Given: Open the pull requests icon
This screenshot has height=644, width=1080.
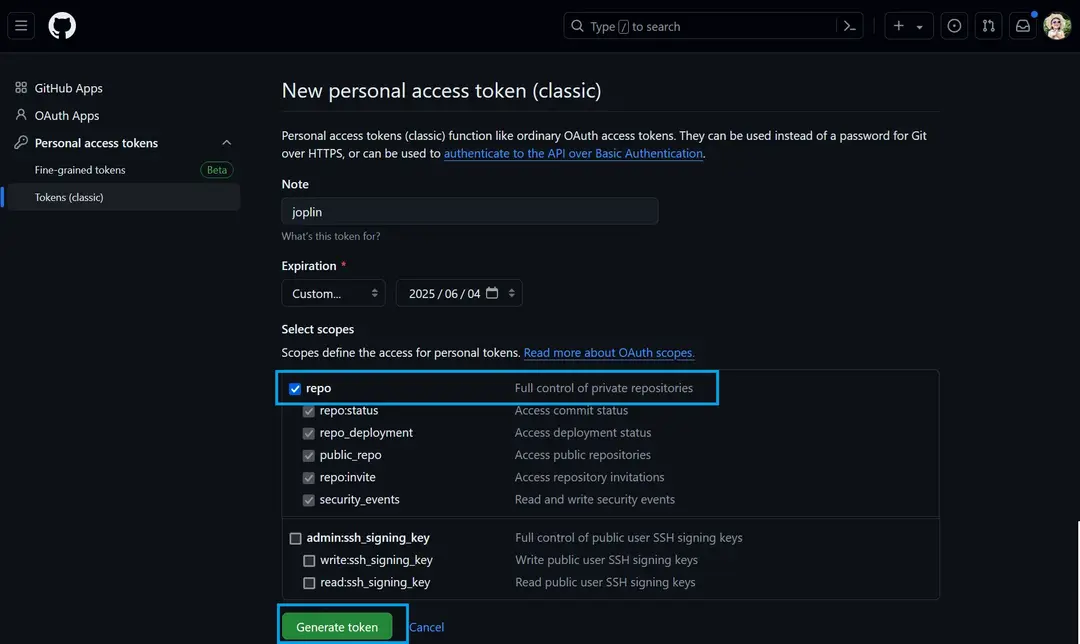Looking at the screenshot, I should coord(988,26).
